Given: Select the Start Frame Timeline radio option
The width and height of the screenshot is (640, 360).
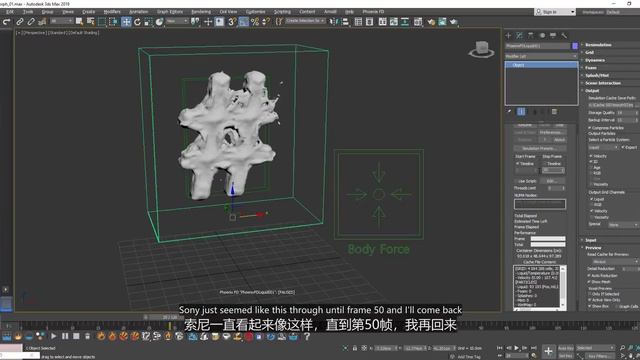Looking at the screenshot, I should pos(518,163).
